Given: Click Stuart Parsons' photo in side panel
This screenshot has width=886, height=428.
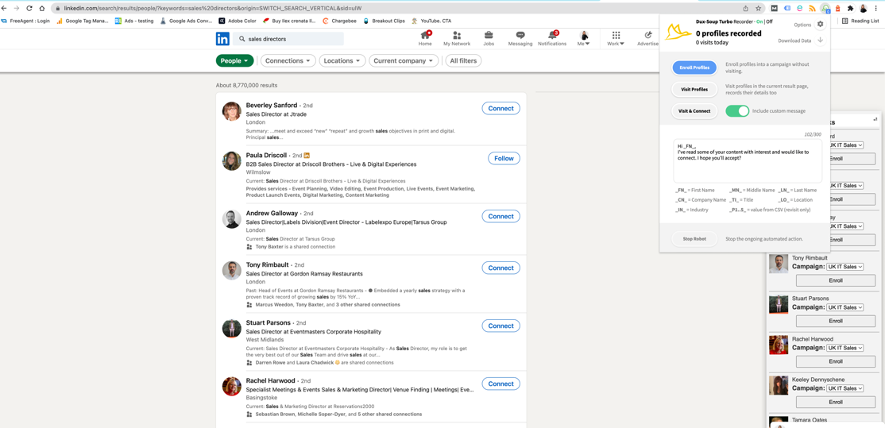Looking at the screenshot, I should coord(778,304).
